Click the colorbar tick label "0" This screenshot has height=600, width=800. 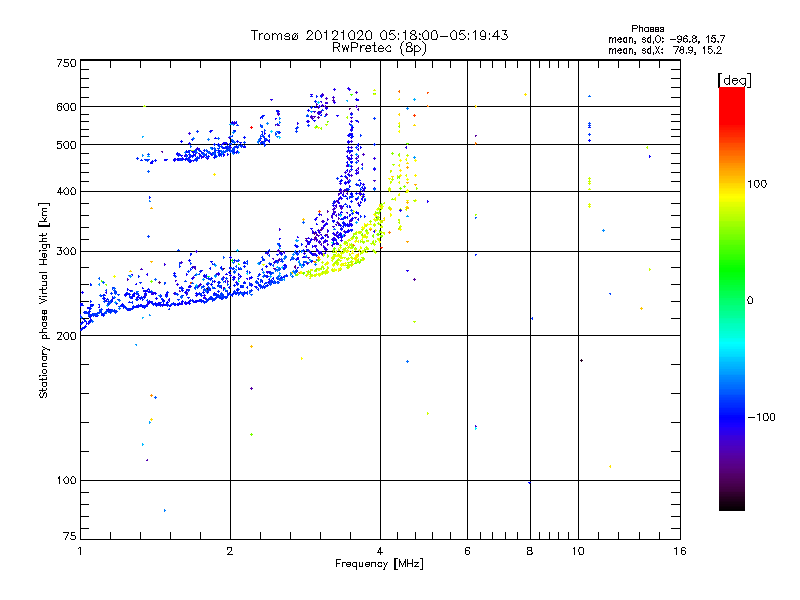pos(750,301)
